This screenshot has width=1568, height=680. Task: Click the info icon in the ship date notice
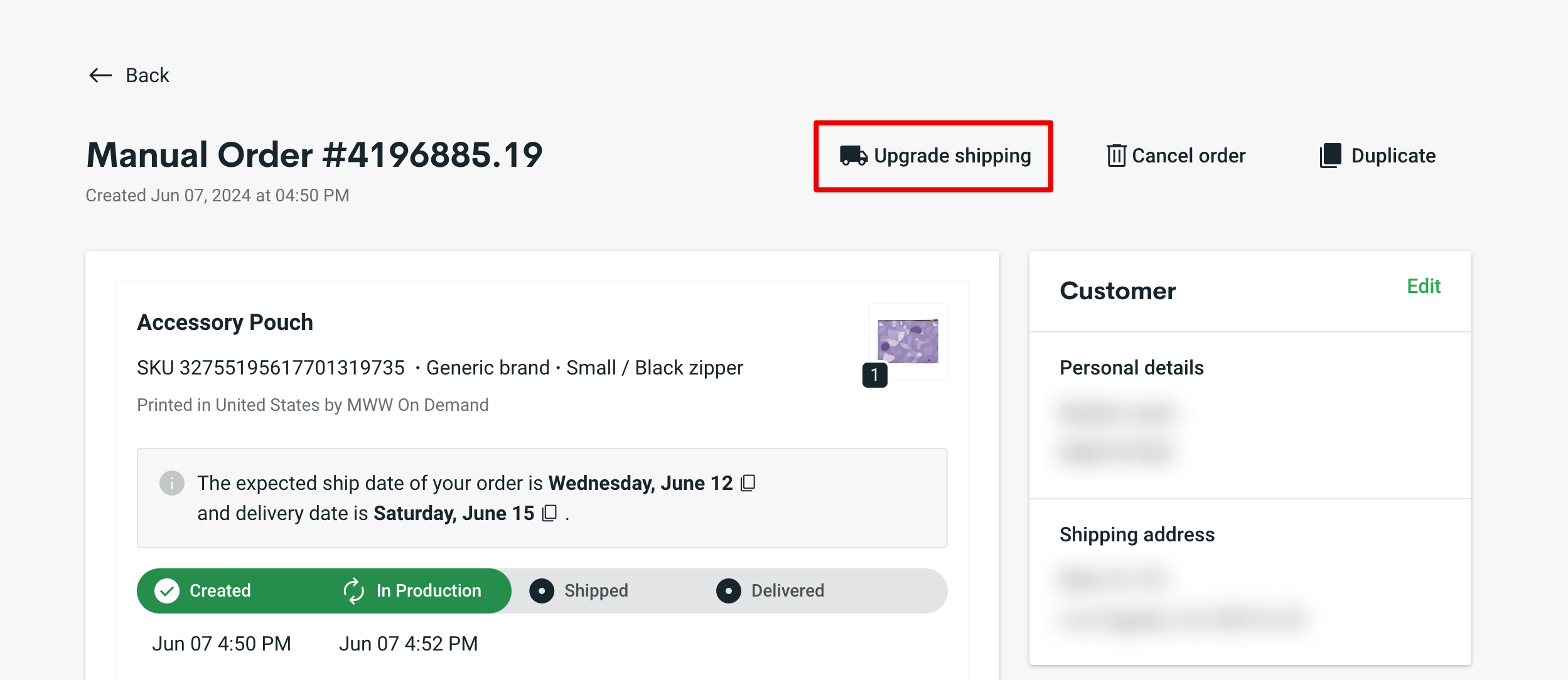click(x=171, y=483)
